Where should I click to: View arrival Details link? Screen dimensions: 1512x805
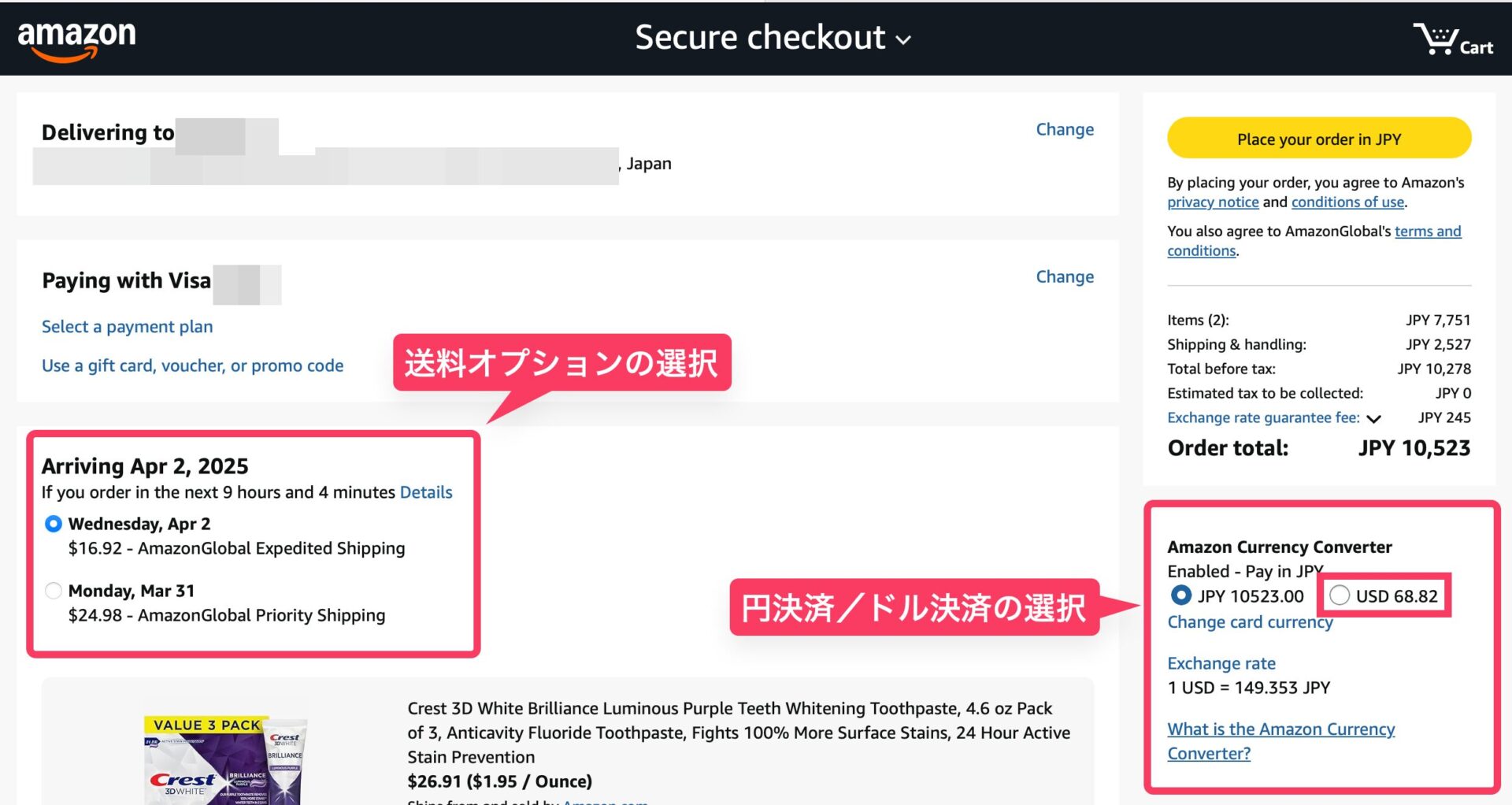click(426, 492)
